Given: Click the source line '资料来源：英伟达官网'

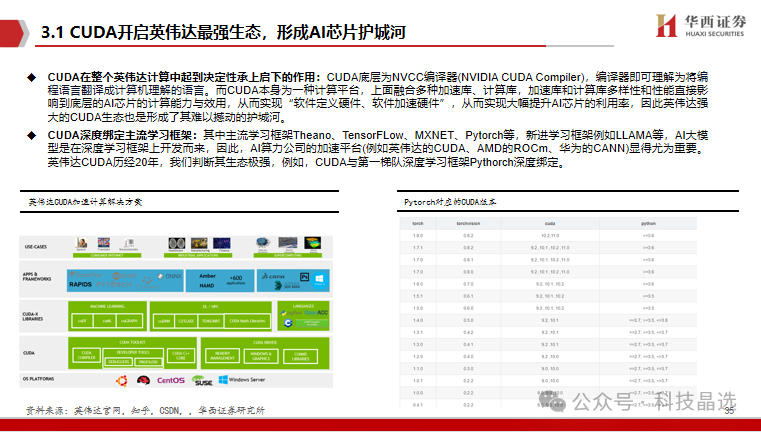Looking at the screenshot, I should (x=73, y=411).
